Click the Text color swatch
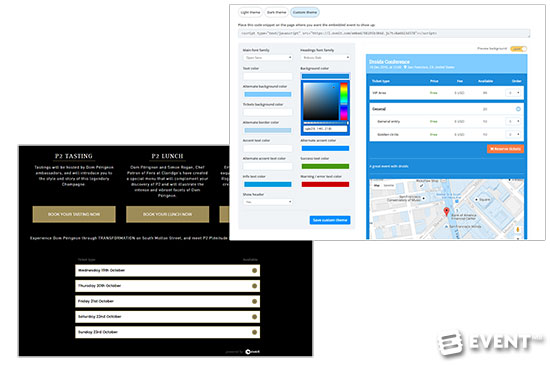This screenshot has width=550, height=365. pyautogui.click(x=268, y=76)
